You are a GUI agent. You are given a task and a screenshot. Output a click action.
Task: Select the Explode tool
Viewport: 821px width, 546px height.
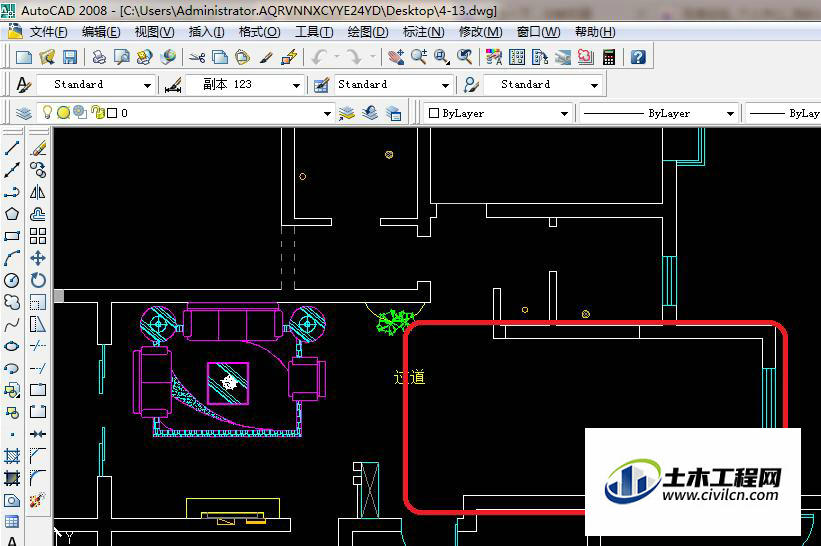click(x=38, y=500)
